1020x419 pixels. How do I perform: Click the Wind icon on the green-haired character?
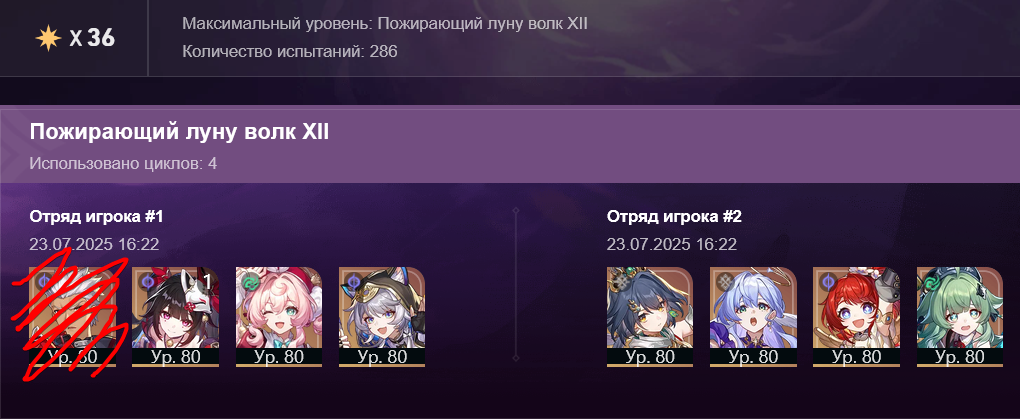pos(930,280)
